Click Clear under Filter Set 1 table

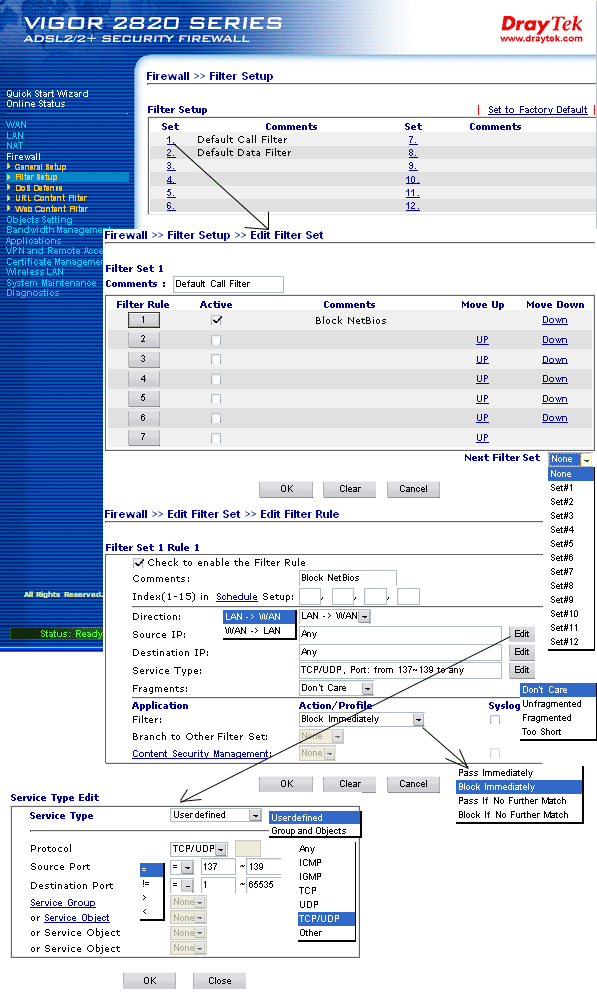point(350,488)
